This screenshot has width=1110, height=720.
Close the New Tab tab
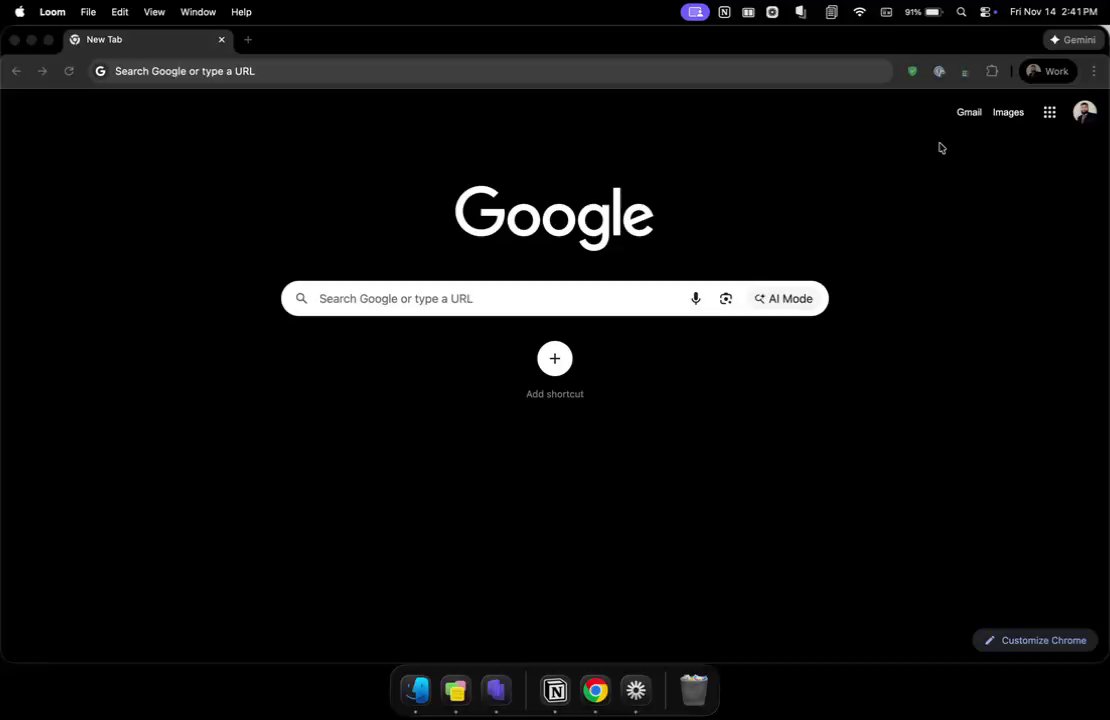tap(222, 40)
